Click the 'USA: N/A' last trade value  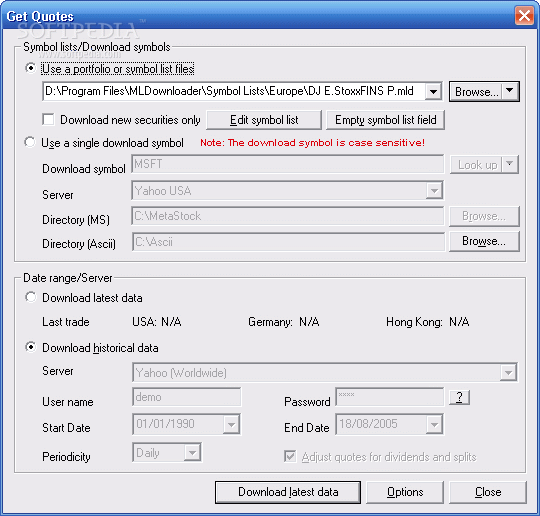coord(157,322)
